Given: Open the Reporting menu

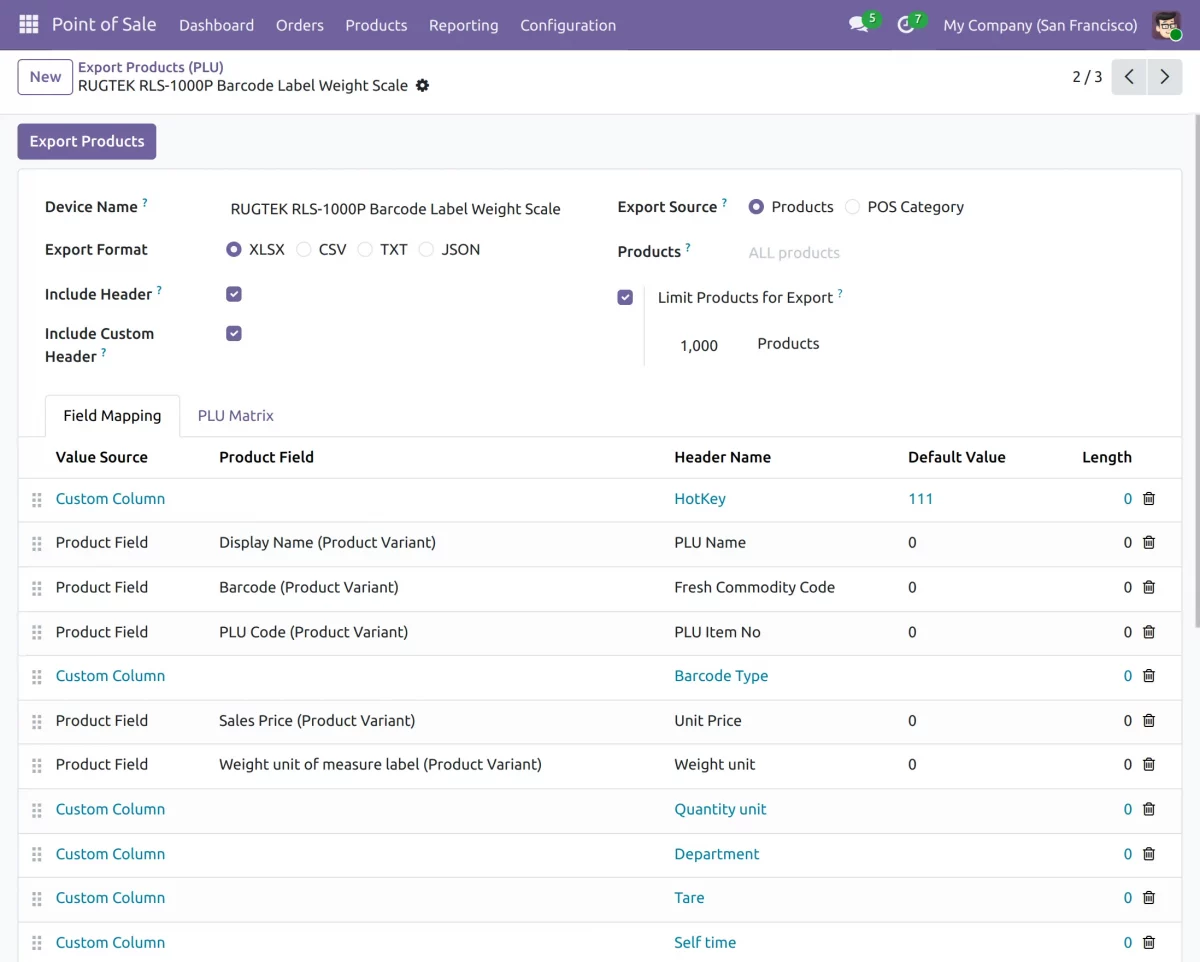Looking at the screenshot, I should click(x=463, y=25).
